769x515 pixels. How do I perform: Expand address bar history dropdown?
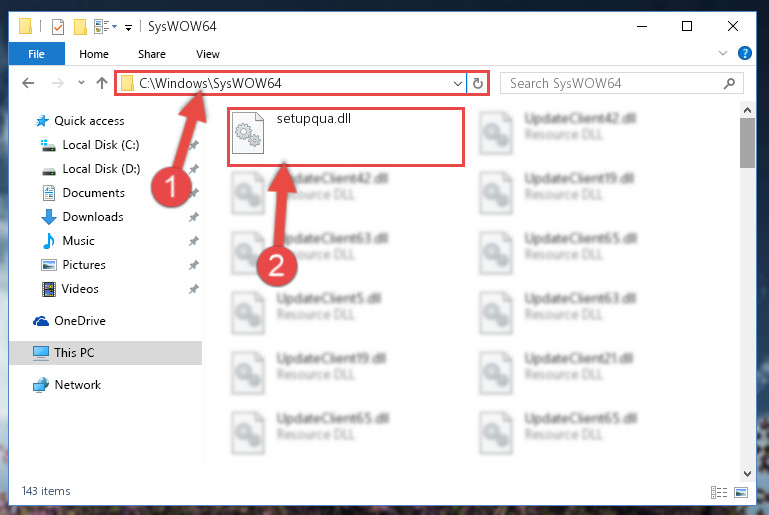click(x=458, y=83)
